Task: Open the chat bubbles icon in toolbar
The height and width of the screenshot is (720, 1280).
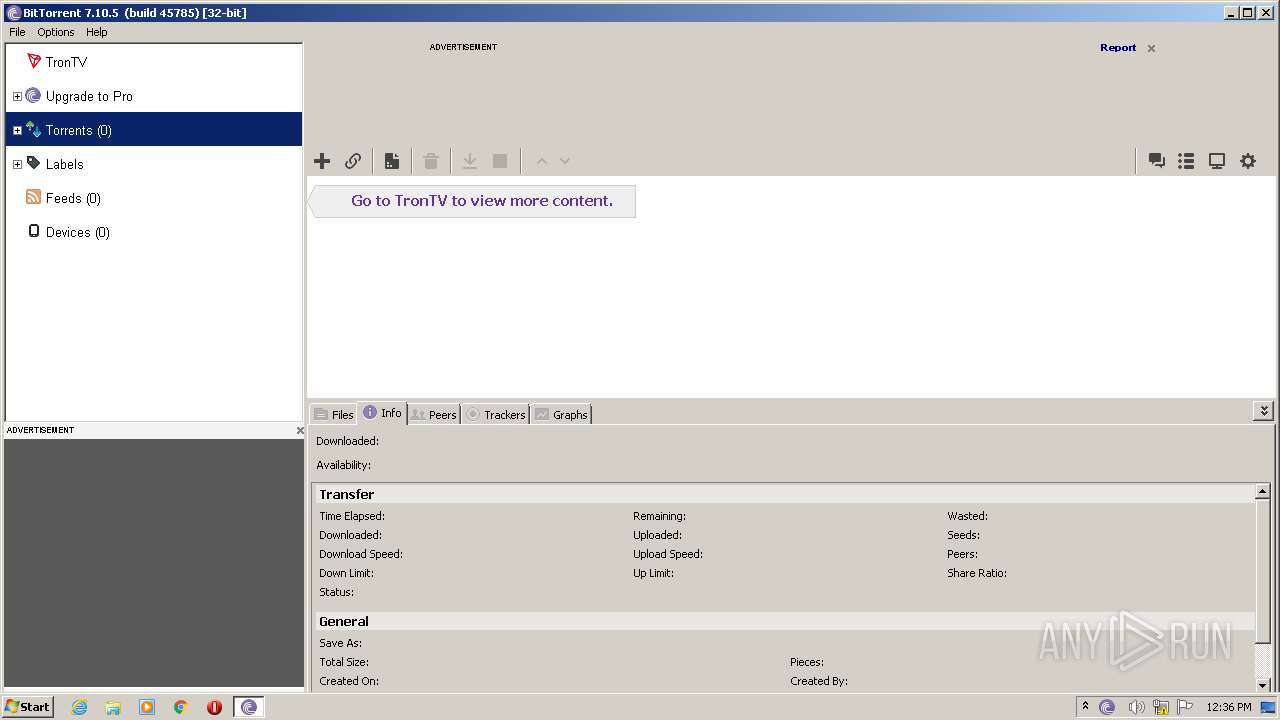Action: (1157, 161)
